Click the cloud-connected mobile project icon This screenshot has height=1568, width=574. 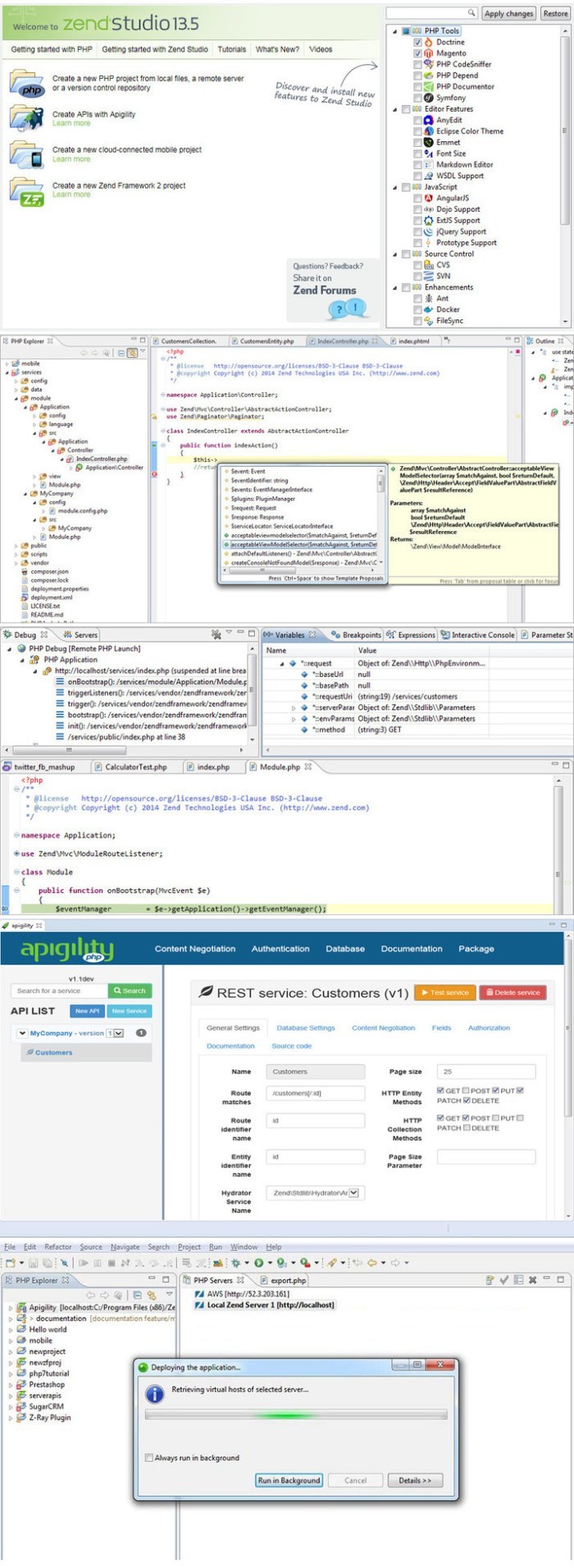coord(25,154)
